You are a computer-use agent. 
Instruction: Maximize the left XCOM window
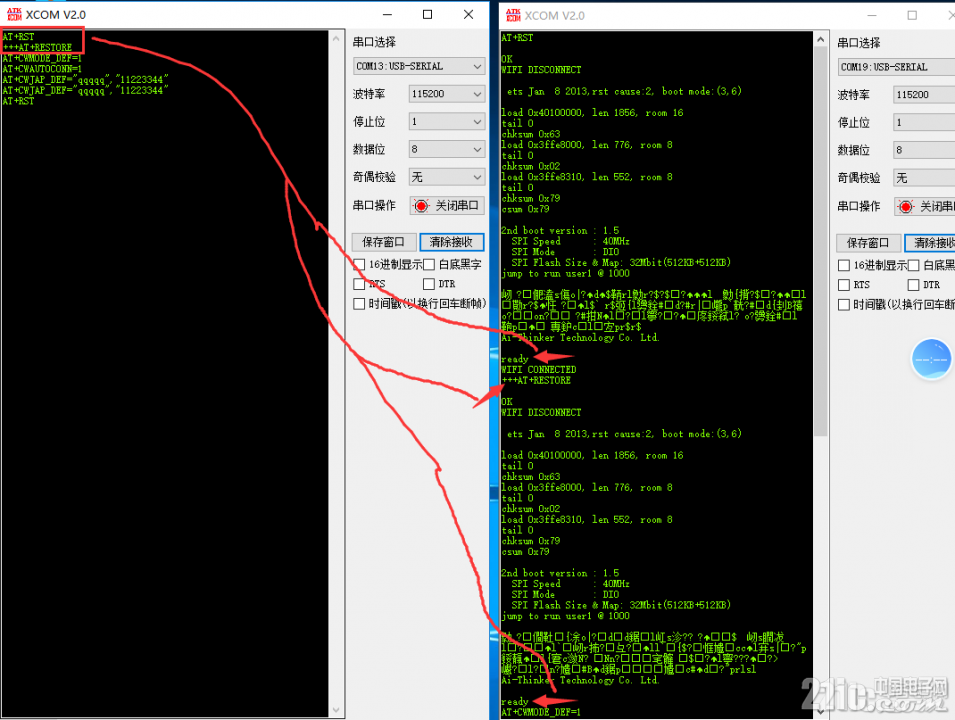pos(428,15)
